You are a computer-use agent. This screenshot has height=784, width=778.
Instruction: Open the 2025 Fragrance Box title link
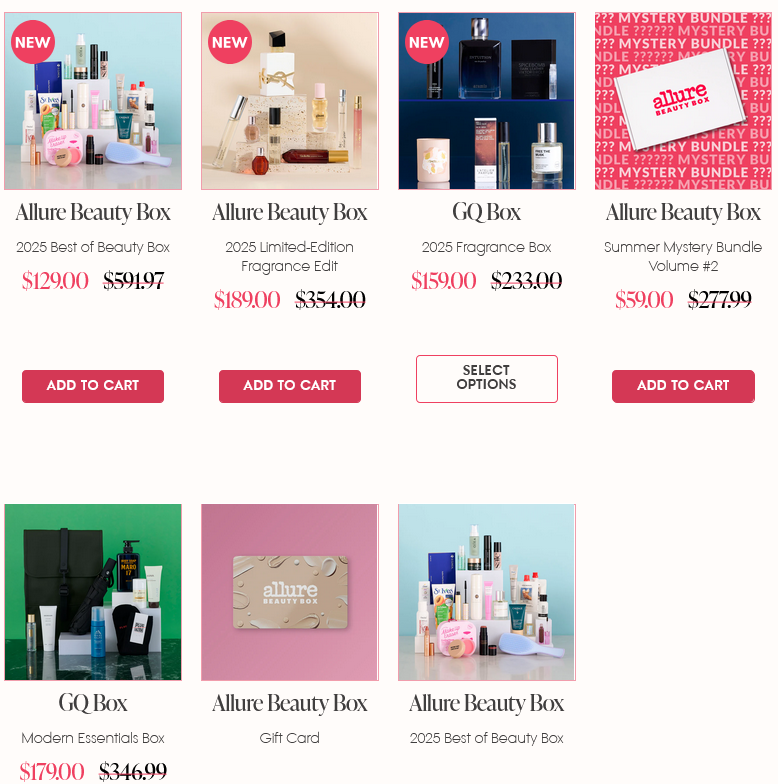pyautogui.click(x=486, y=247)
